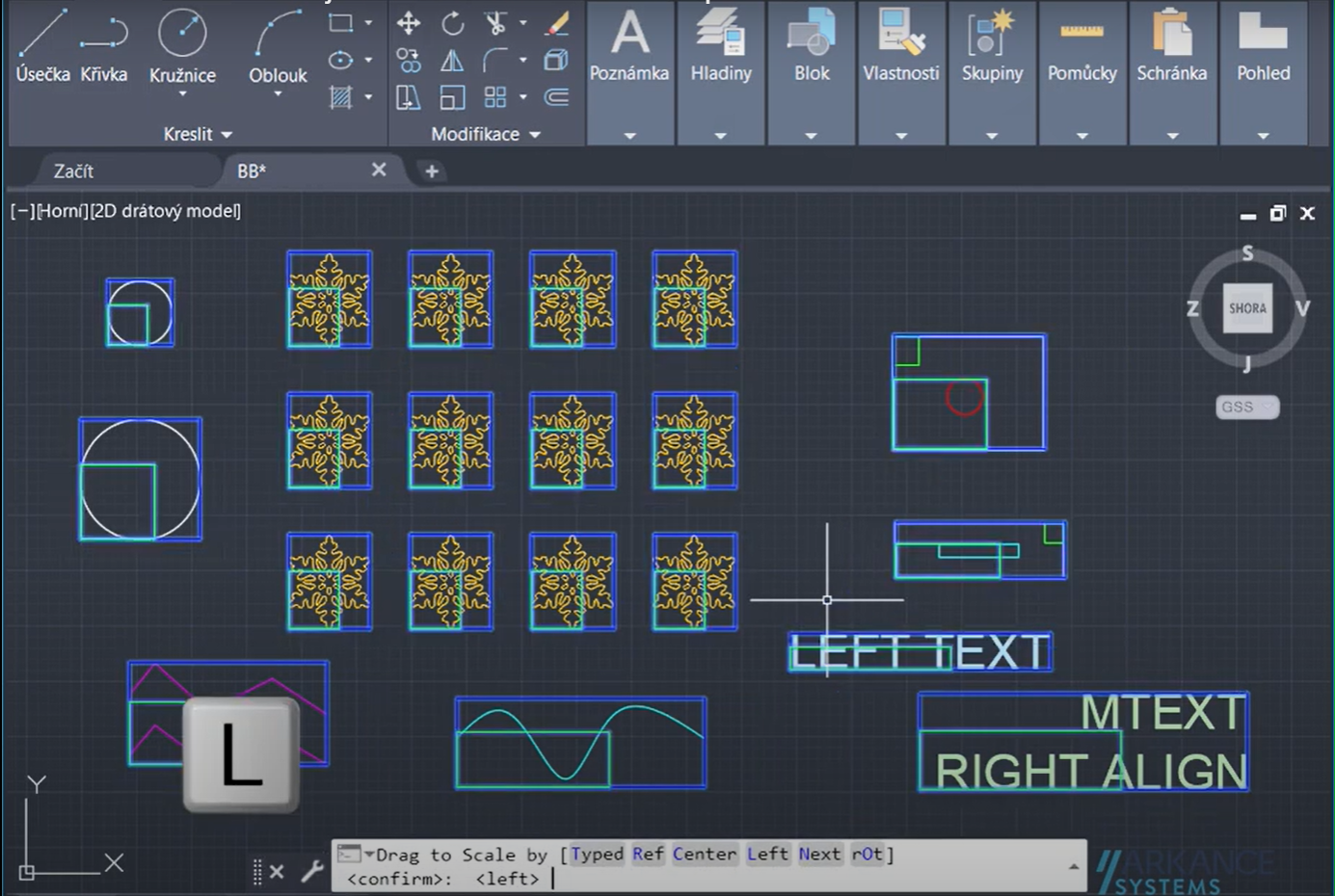The width and height of the screenshot is (1335, 896).
Task: Activate the Erase tool
Action: pyautogui.click(x=556, y=23)
